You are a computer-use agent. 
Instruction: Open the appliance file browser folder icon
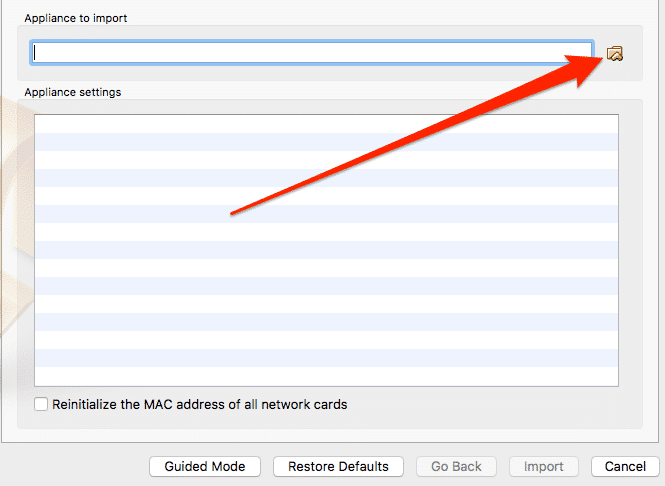tap(615, 54)
